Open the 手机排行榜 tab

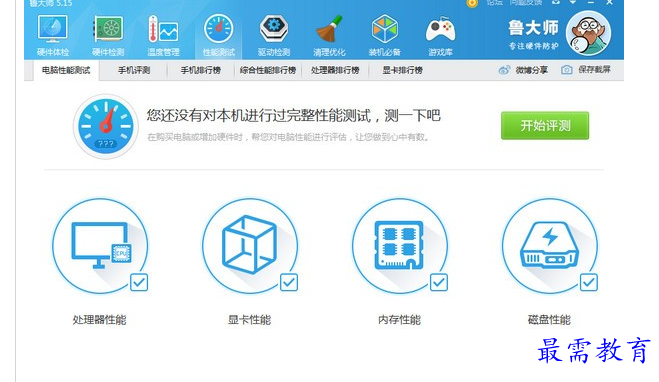click(x=200, y=70)
